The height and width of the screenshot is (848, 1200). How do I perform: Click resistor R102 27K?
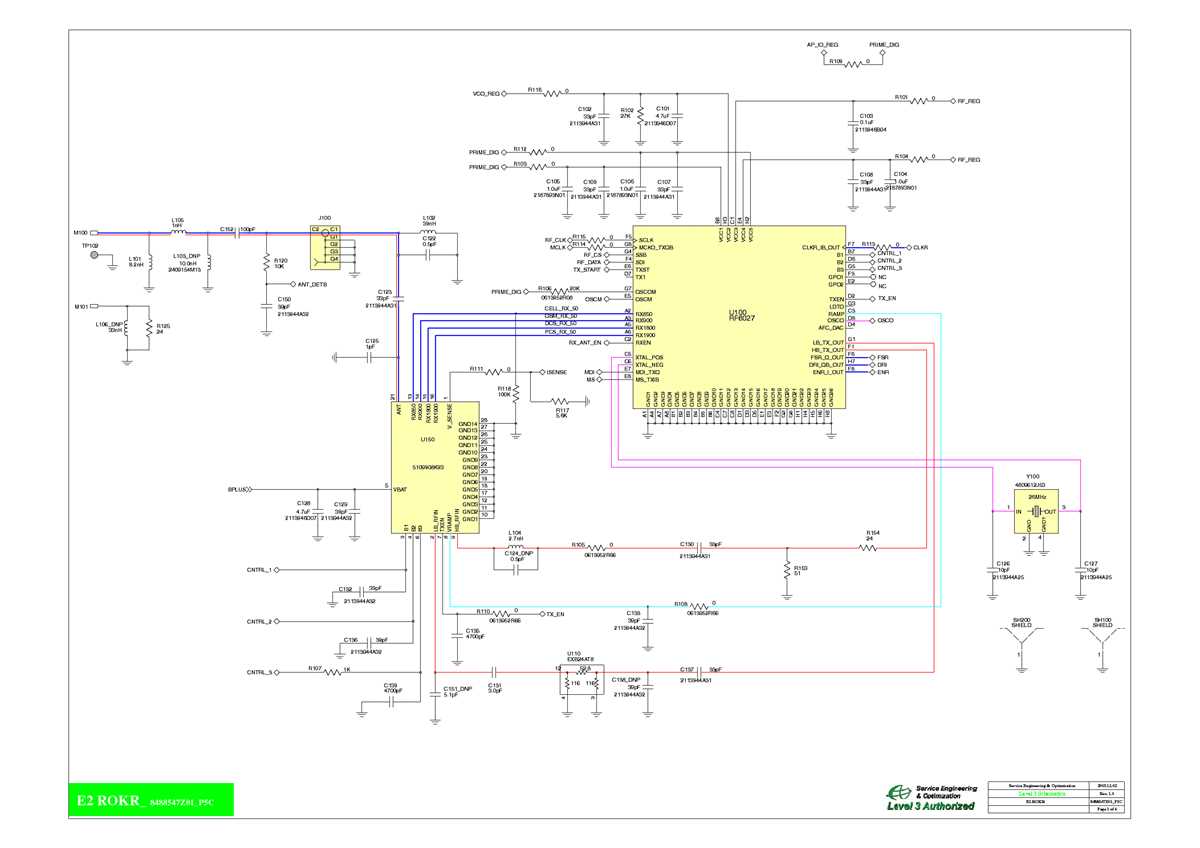coord(638,115)
